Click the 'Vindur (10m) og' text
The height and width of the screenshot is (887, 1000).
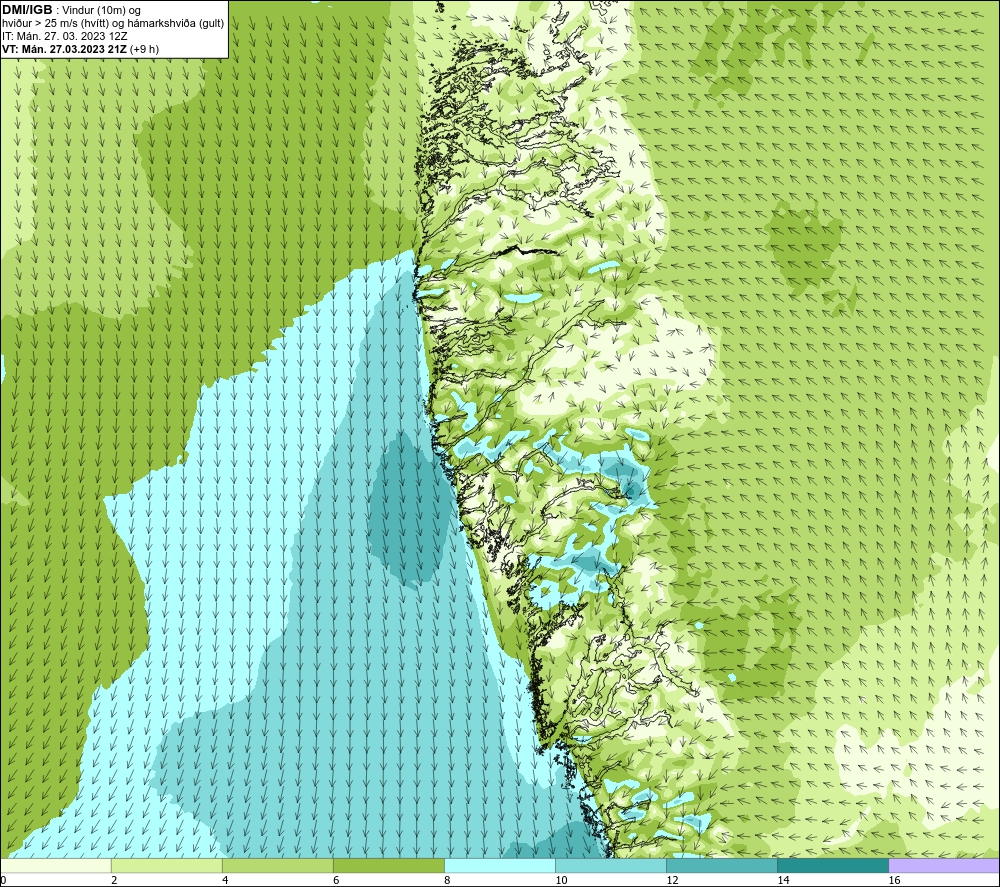click(103, 11)
